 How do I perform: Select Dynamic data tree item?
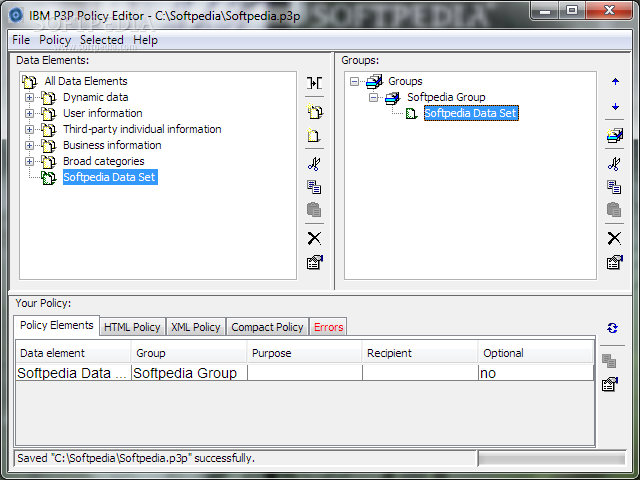point(96,97)
